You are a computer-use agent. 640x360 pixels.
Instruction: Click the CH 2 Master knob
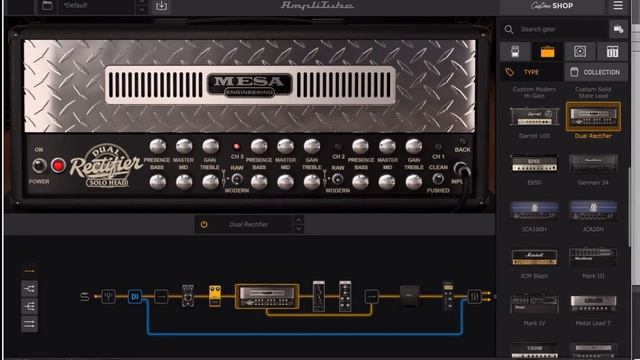[285, 146]
